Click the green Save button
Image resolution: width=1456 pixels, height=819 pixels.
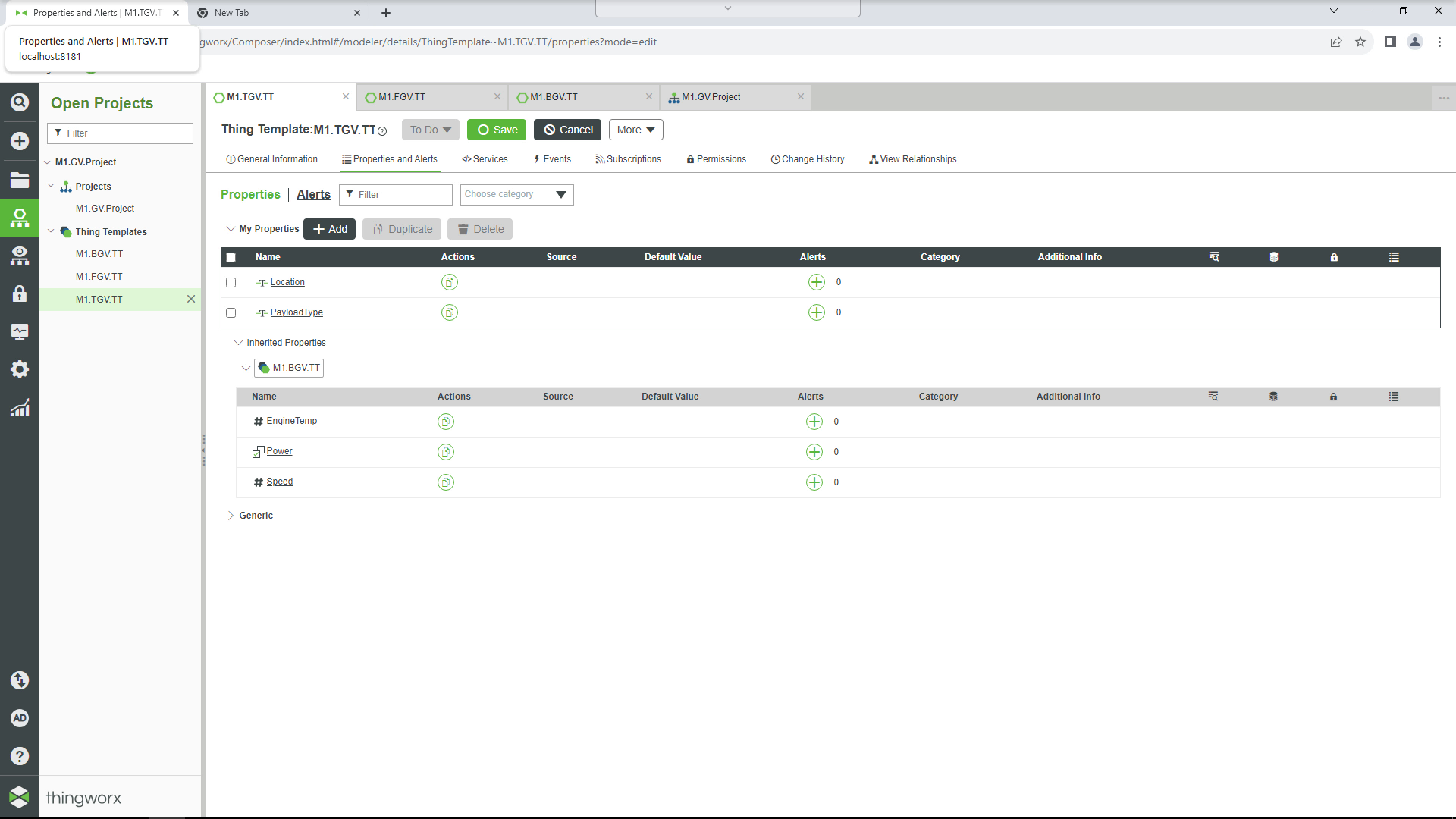click(497, 130)
